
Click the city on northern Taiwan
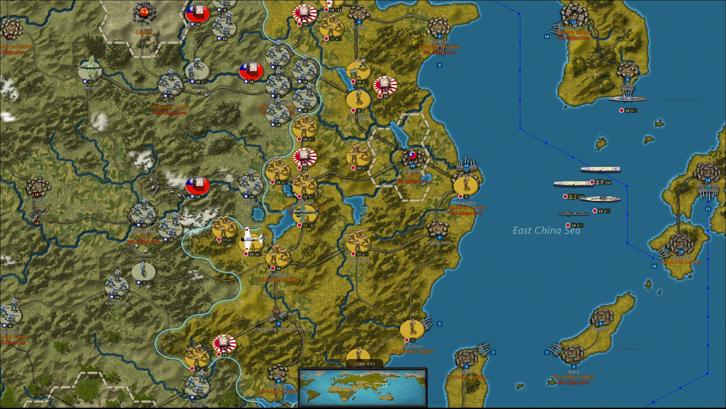466,357
